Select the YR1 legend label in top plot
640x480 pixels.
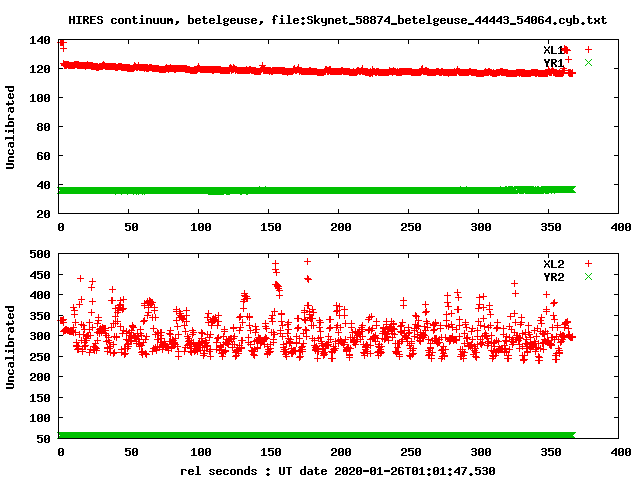[x=553, y=62]
